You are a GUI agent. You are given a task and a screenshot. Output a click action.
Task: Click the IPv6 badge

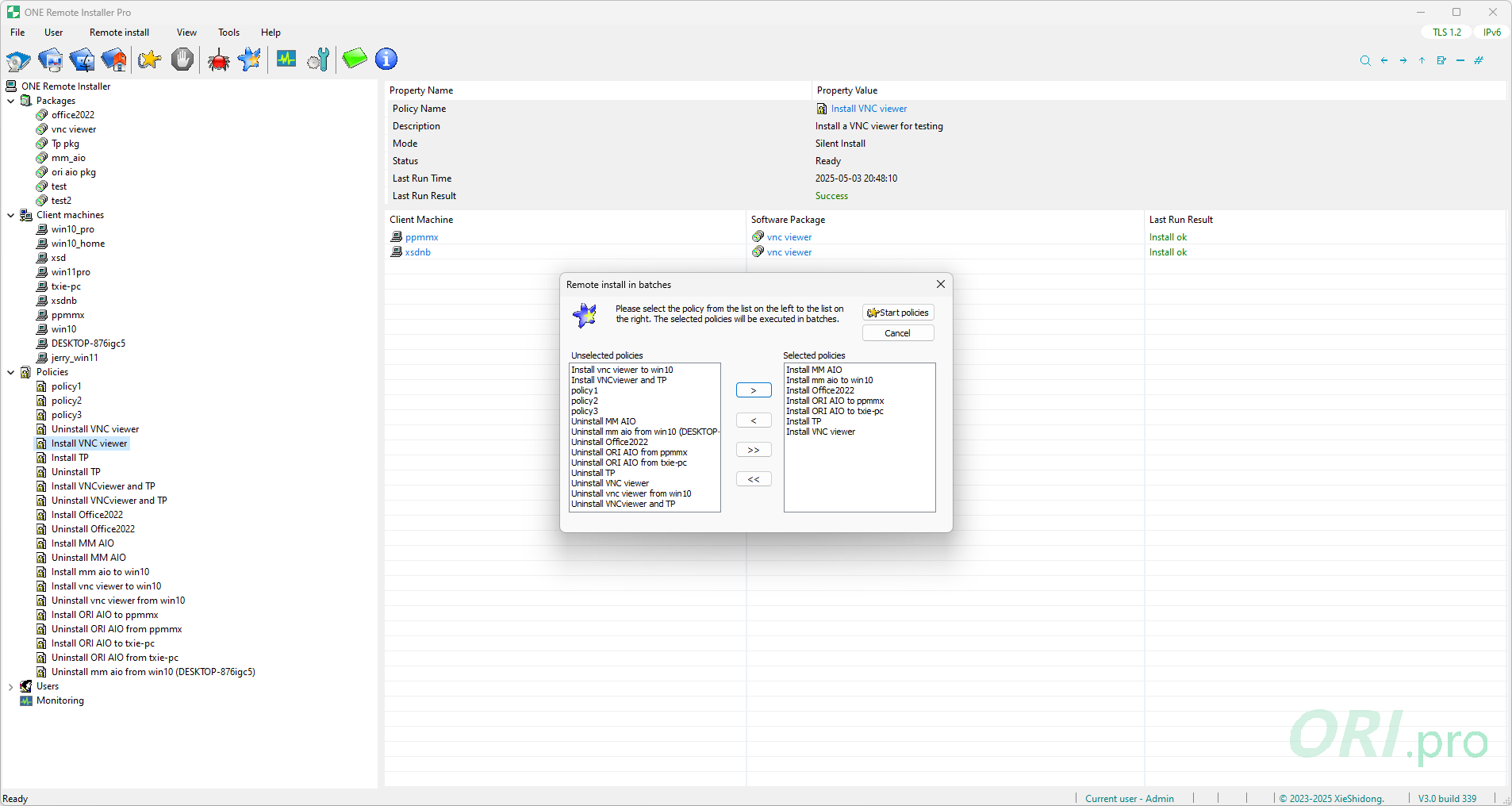tap(1492, 33)
